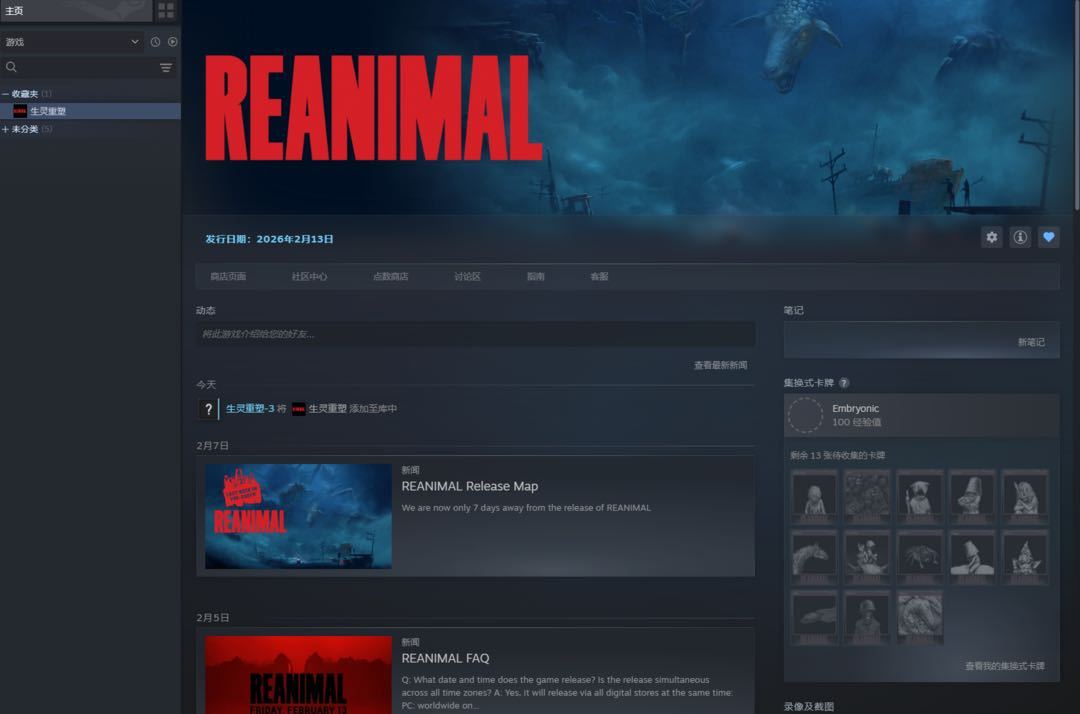This screenshot has width=1080, height=714.
Task: Open the 点数商店 tab
Action: (391, 277)
